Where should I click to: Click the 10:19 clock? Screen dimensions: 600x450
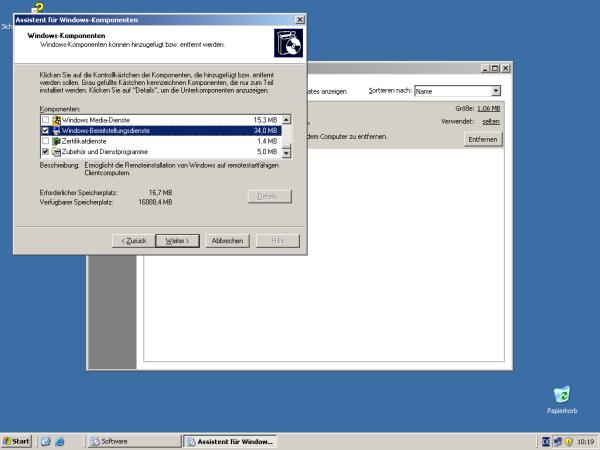point(585,442)
